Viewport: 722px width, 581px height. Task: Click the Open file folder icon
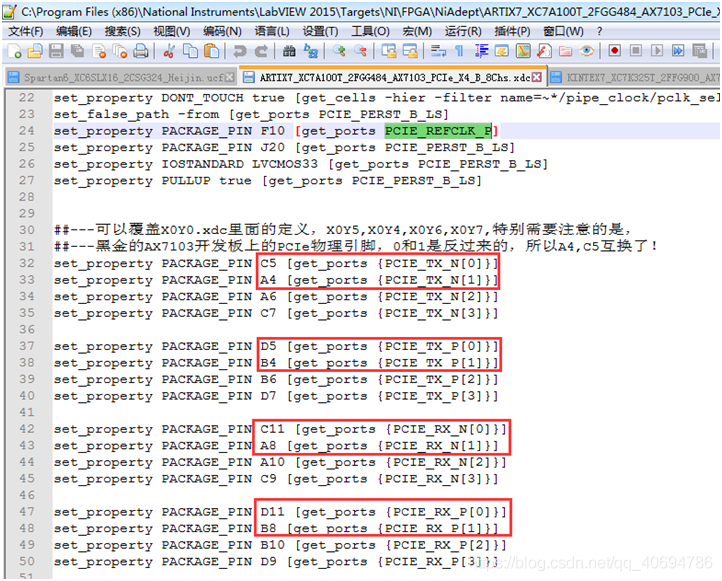point(33,51)
